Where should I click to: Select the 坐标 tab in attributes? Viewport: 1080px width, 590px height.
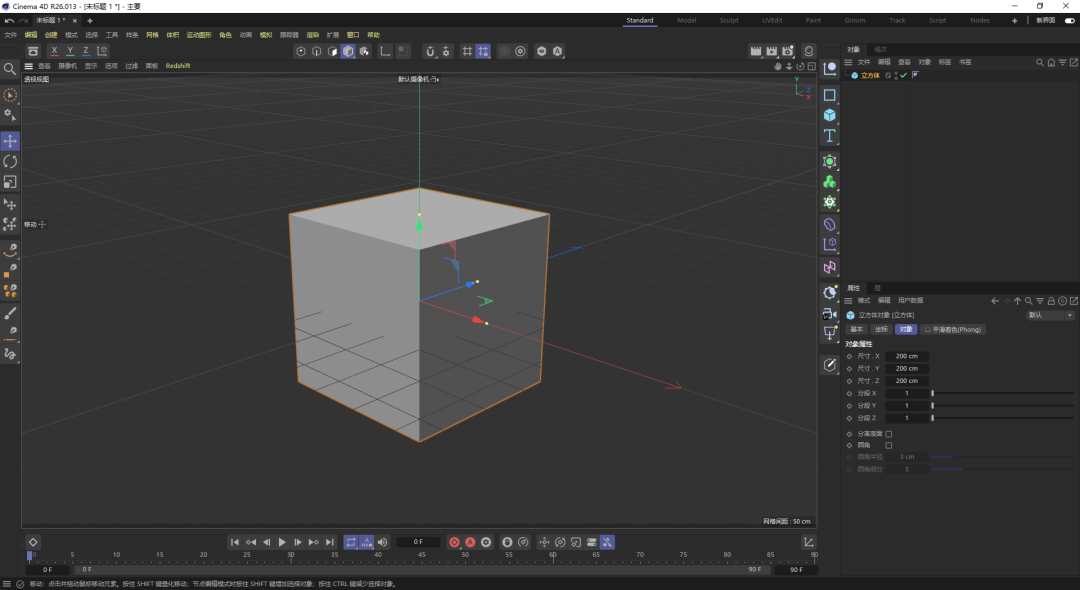pos(881,329)
